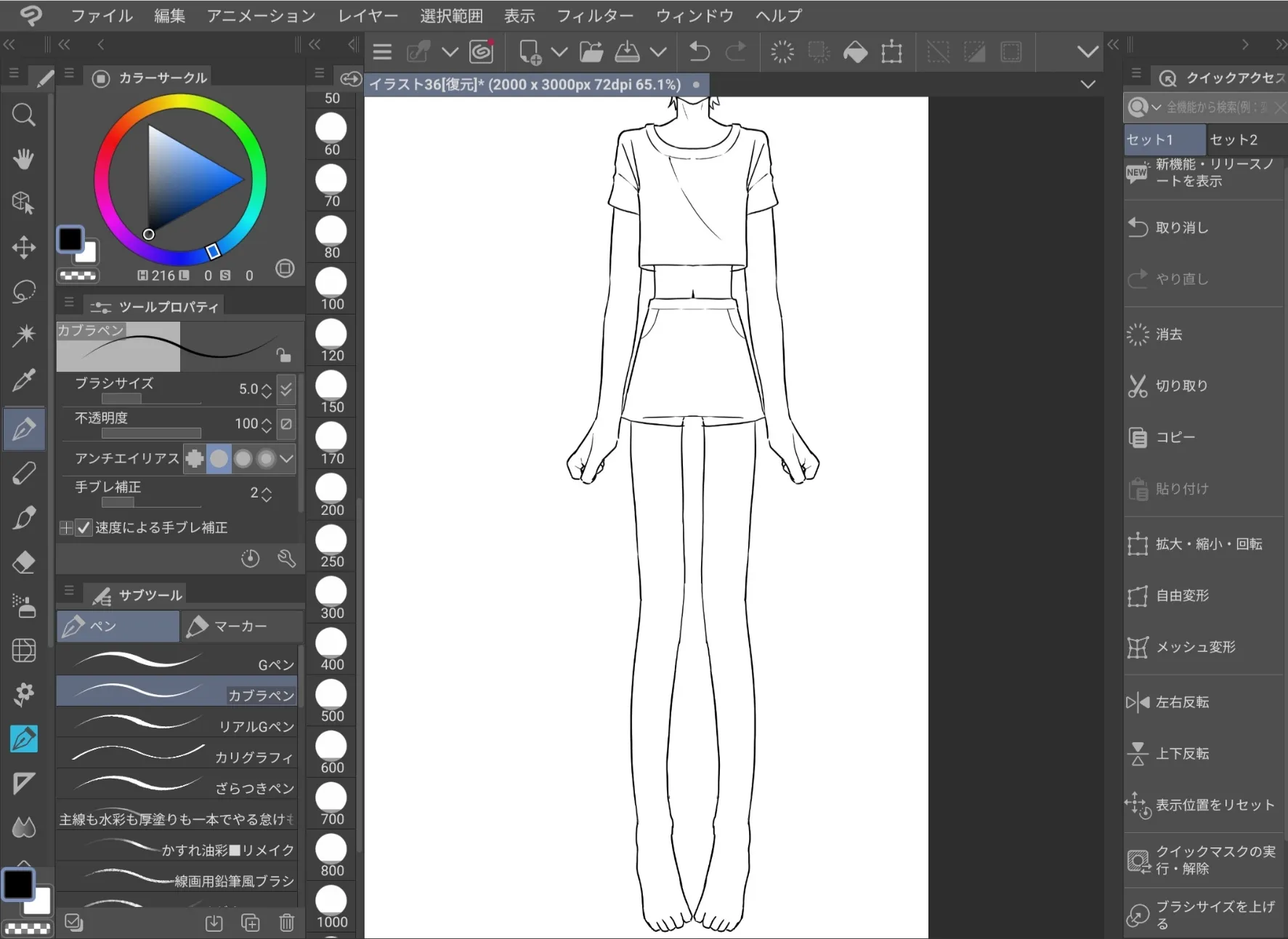Screen dimensions: 1288x939
Task: Toggle the transparent color swatch
Action: click(78, 276)
